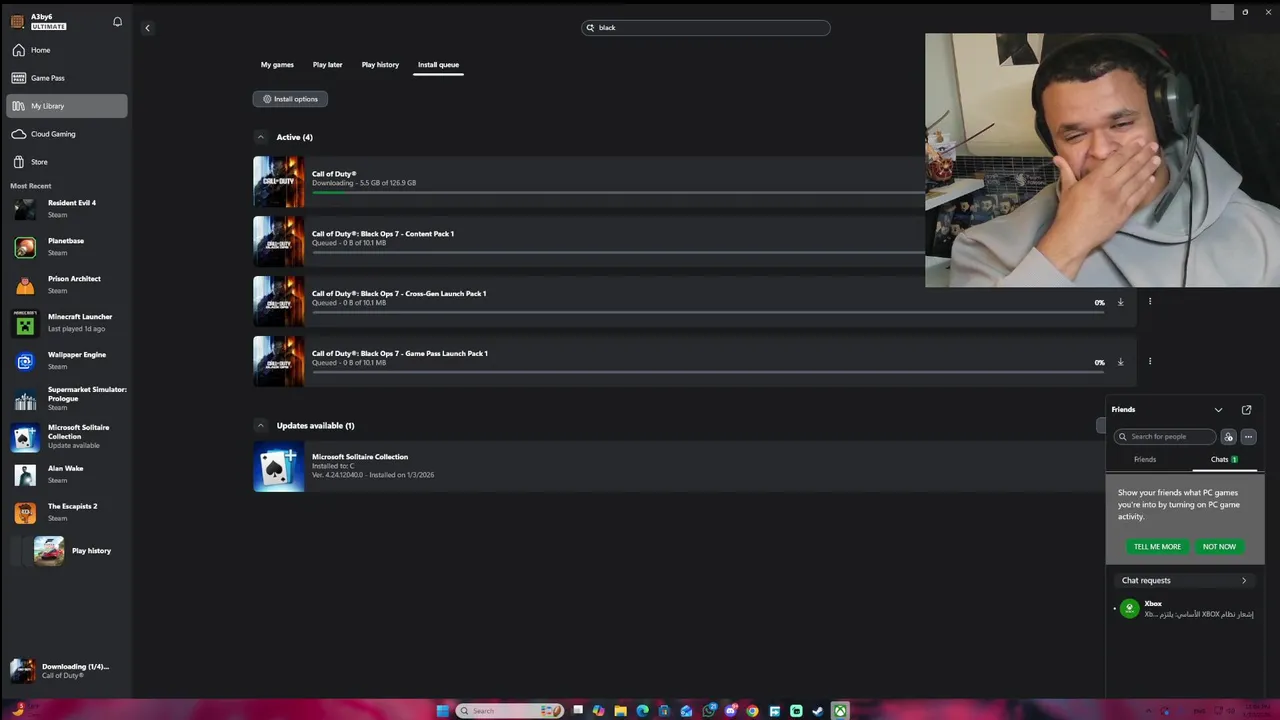Open Wallpaper Engine from Most Recent
1280x720 pixels.
pyautogui.click(x=67, y=361)
